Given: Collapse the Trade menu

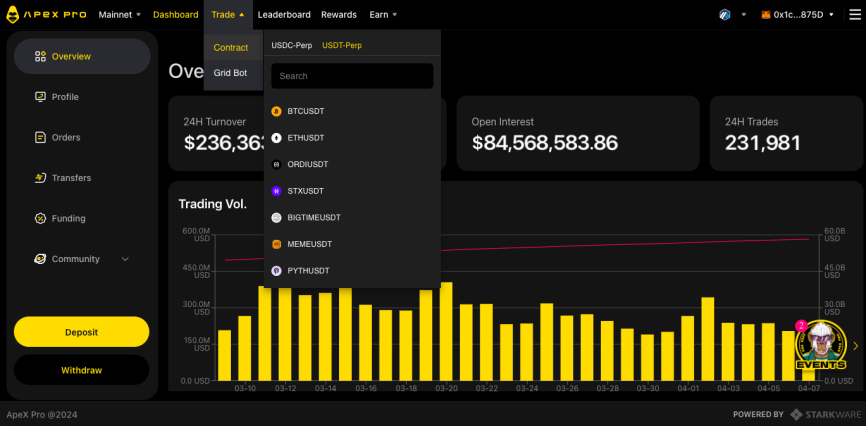Looking at the screenshot, I should tap(228, 15).
